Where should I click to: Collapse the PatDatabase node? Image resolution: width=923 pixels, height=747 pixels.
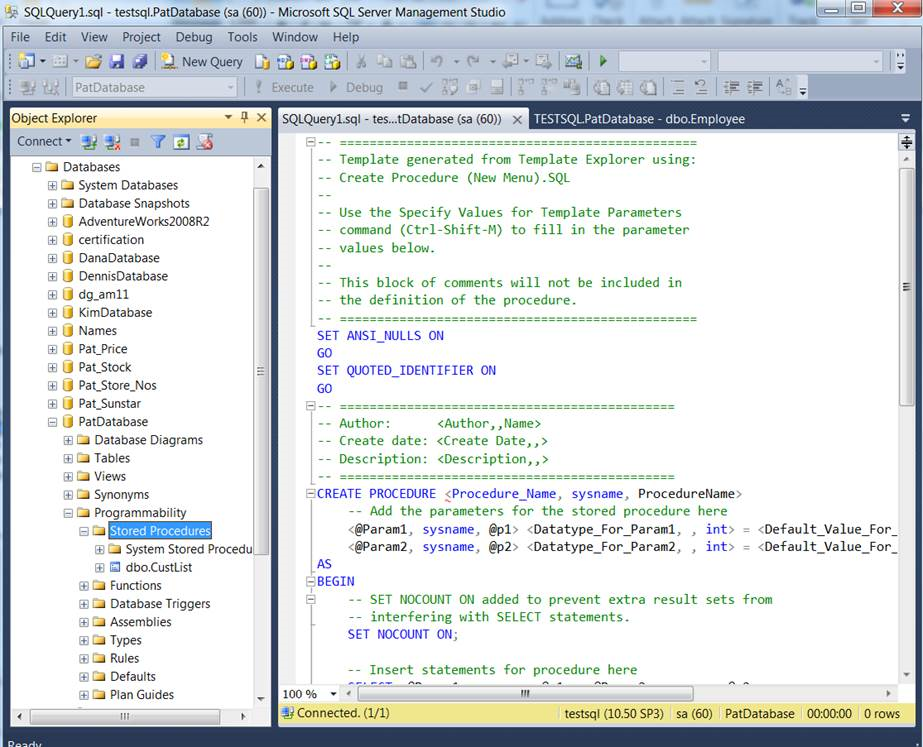52,422
